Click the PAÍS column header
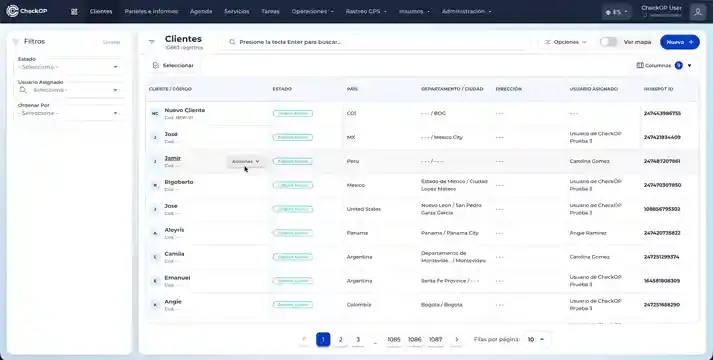The width and height of the screenshot is (713, 360). (x=352, y=89)
